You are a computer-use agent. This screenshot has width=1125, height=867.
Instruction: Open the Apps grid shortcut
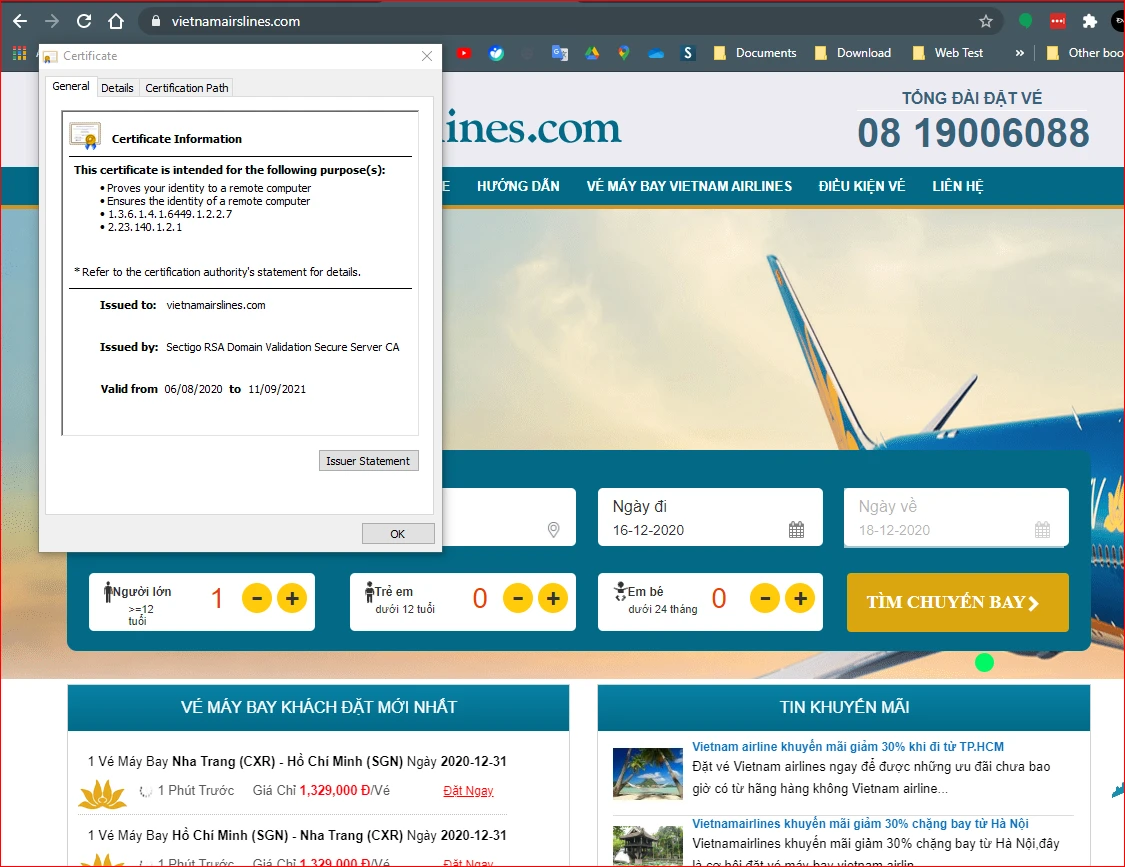pyautogui.click(x=19, y=52)
